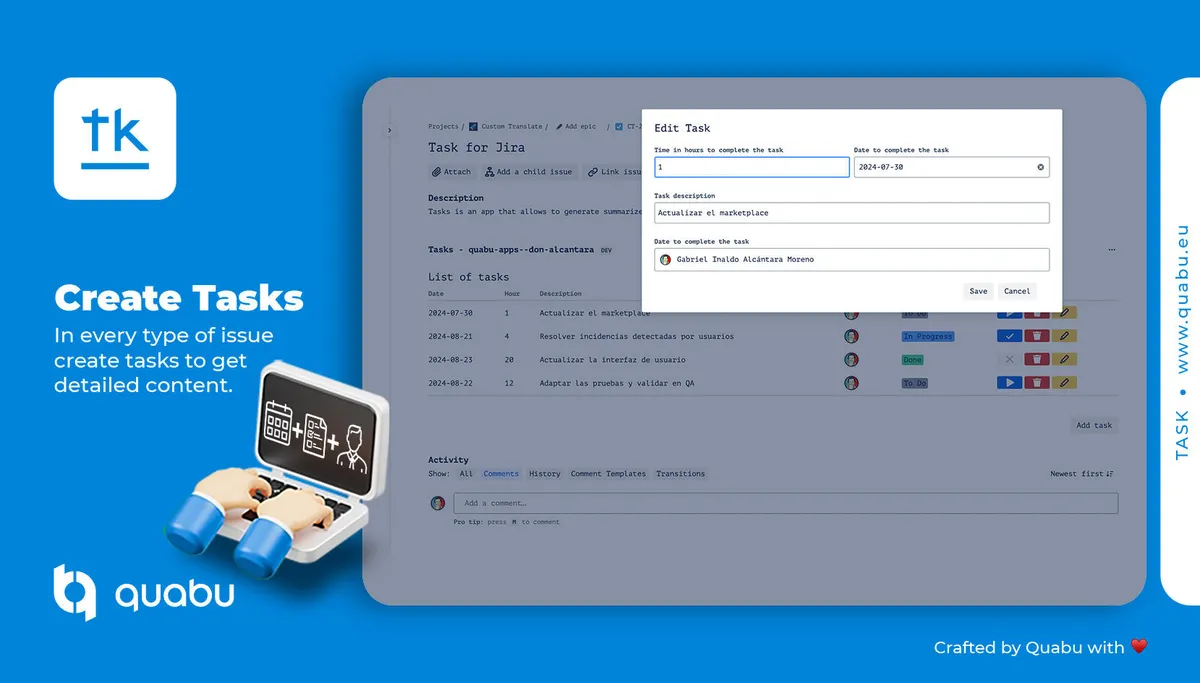Click the assignee avatar on the 2024-08-22 row
The width and height of the screenshot is (1200, 683).
(x=851, y=382)
